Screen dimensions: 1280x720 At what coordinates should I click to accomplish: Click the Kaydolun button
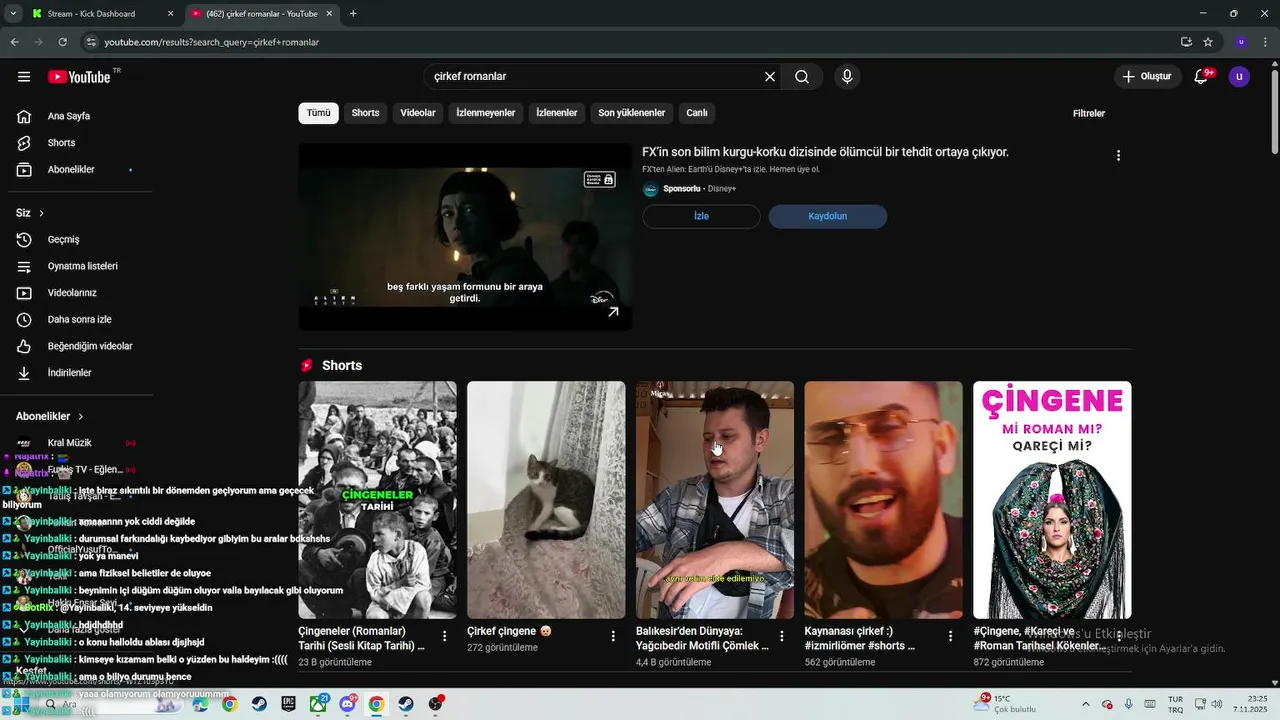pos(827,216)
